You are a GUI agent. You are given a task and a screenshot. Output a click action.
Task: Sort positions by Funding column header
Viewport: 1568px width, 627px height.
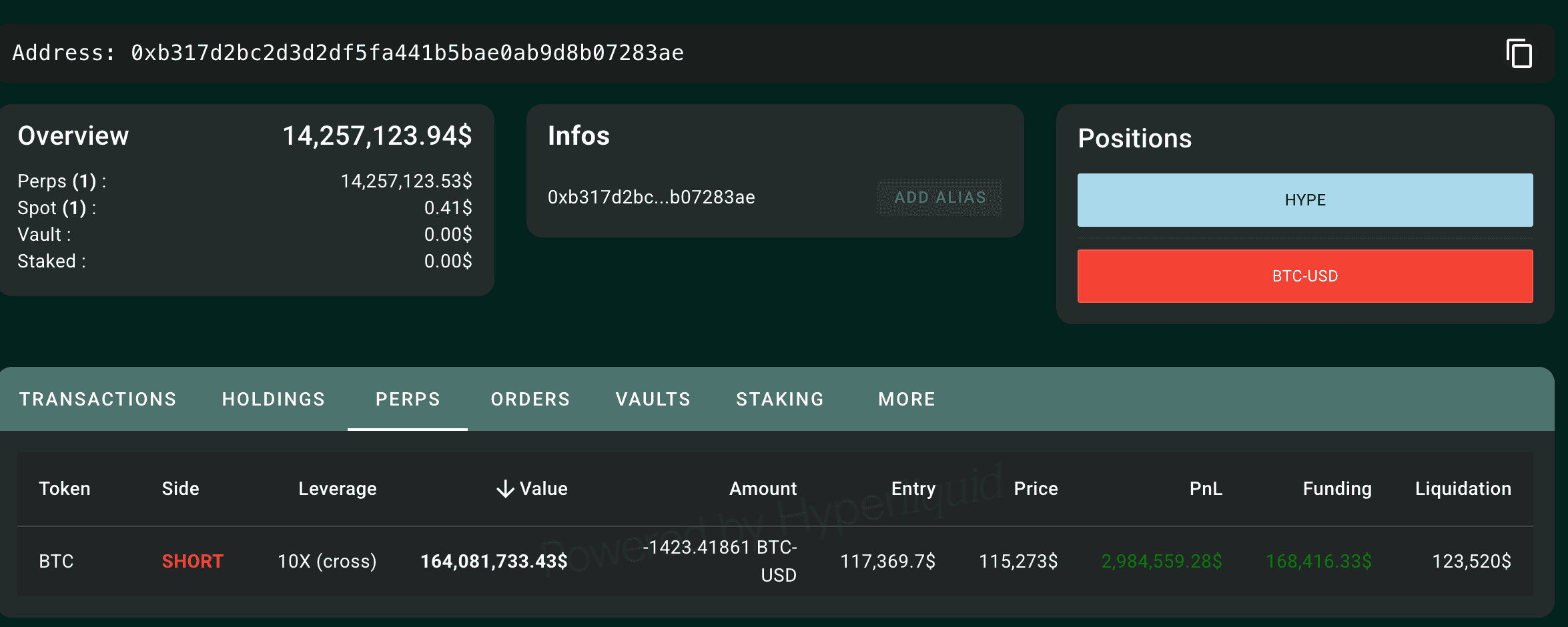1336,489
